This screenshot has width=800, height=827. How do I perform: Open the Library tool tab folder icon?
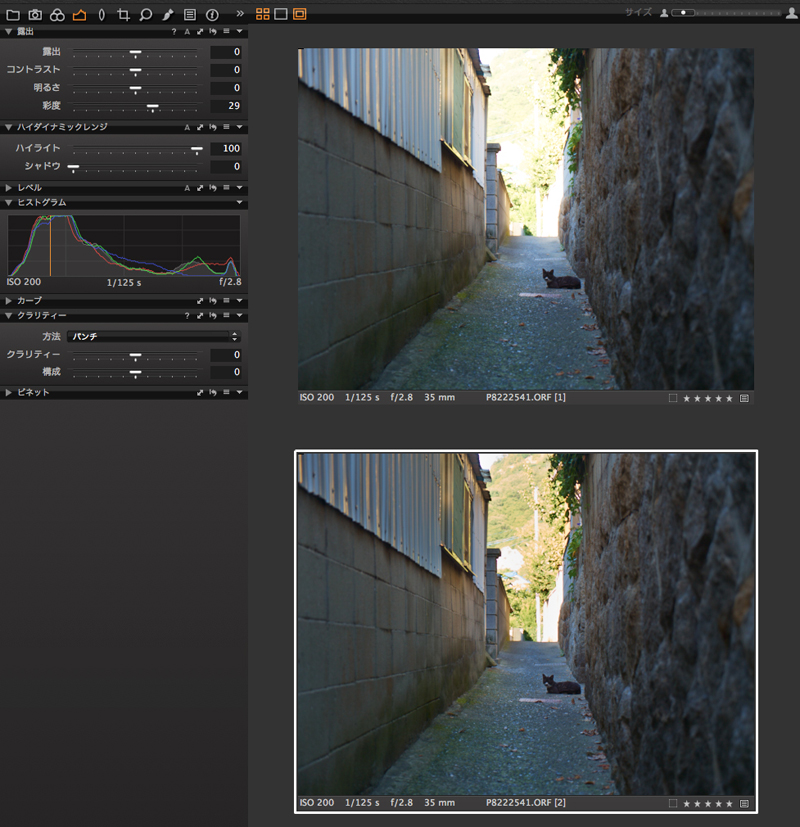[13, 15]
